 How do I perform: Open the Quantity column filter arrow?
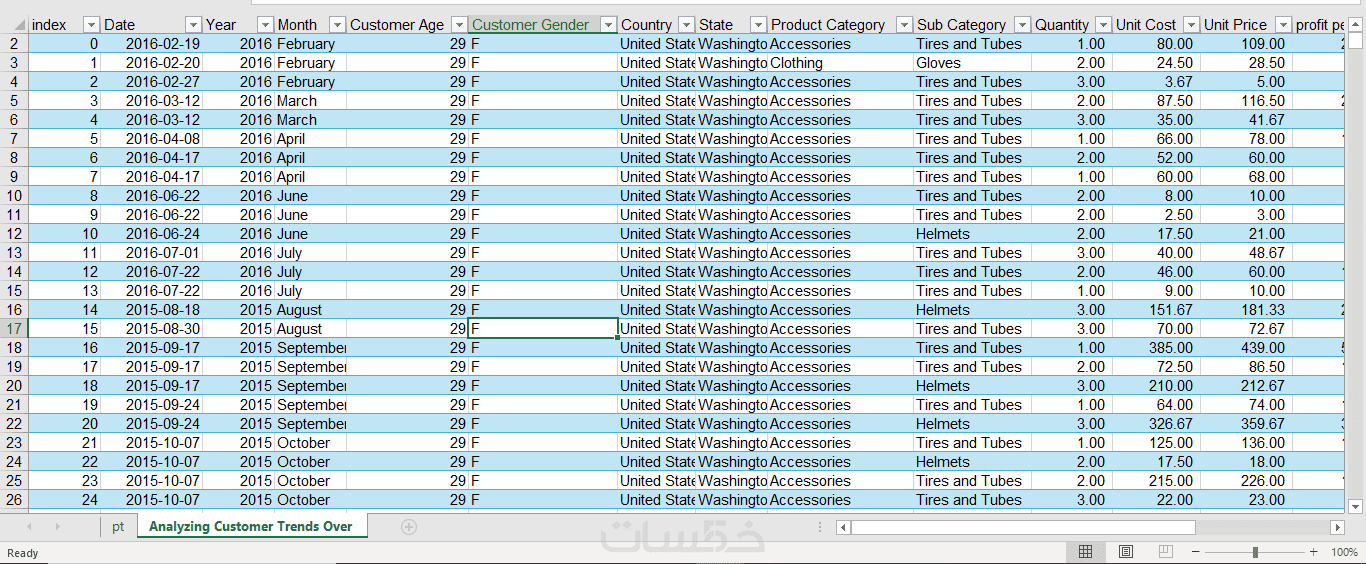pos(1102,25)
